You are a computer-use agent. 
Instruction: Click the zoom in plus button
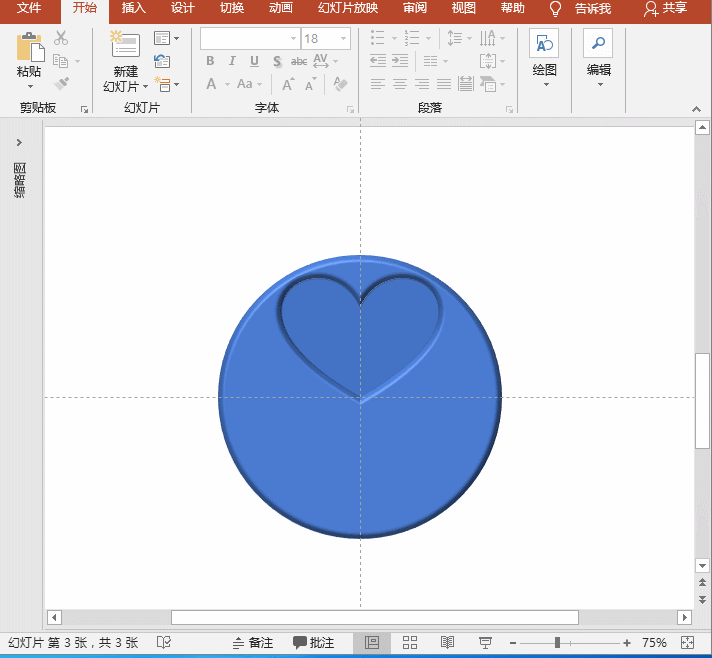(627, 643)
